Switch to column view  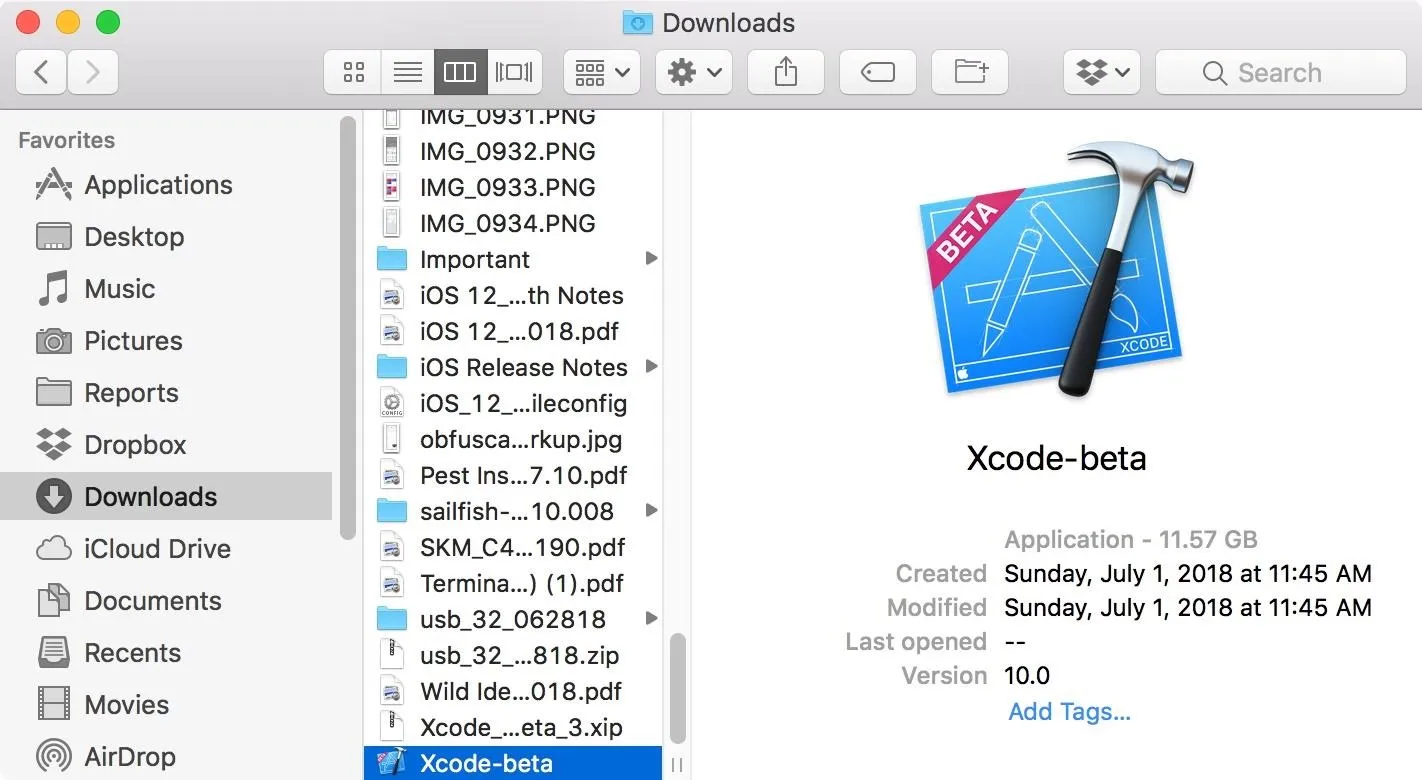(460, 72)
